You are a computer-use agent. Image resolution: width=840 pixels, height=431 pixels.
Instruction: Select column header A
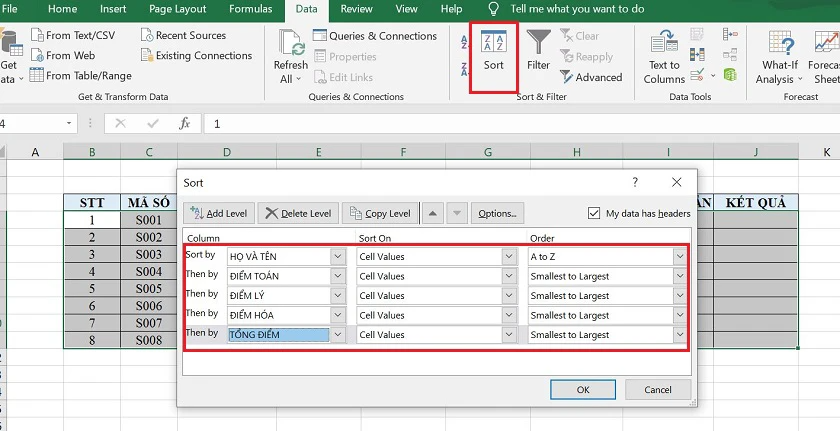[35, 152]
